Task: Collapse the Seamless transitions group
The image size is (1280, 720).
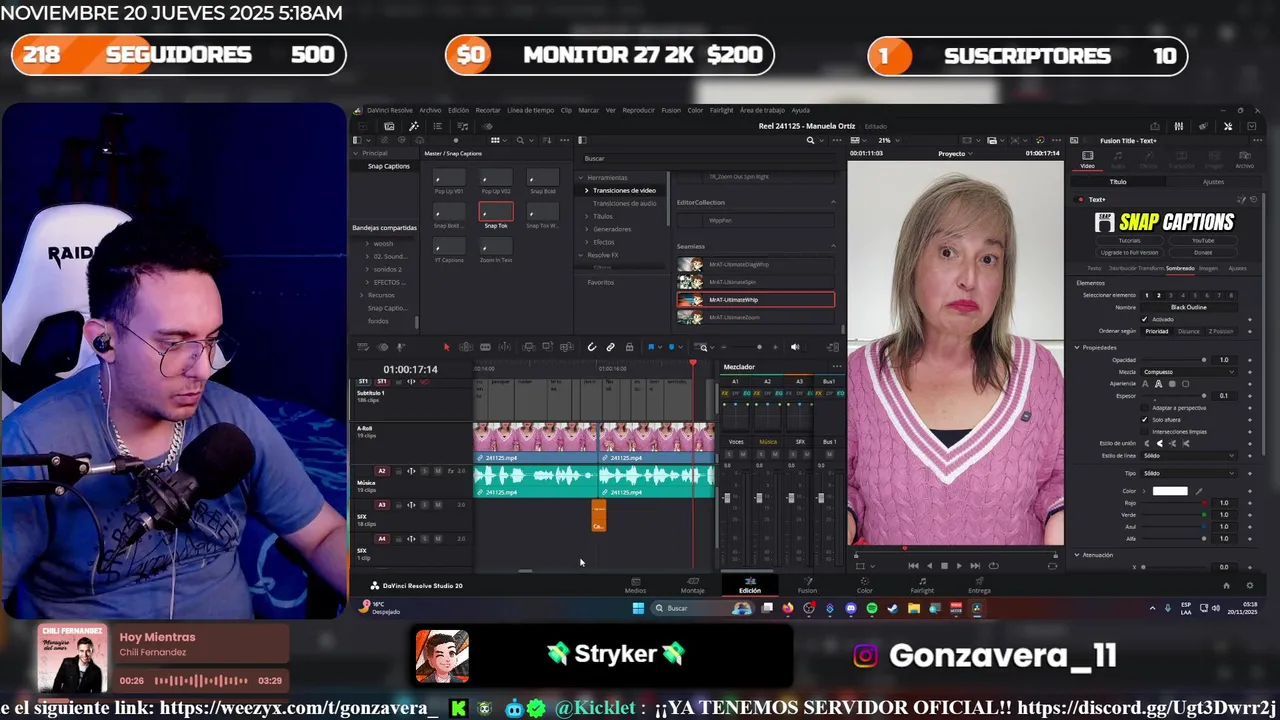Action: pos(834,246)
